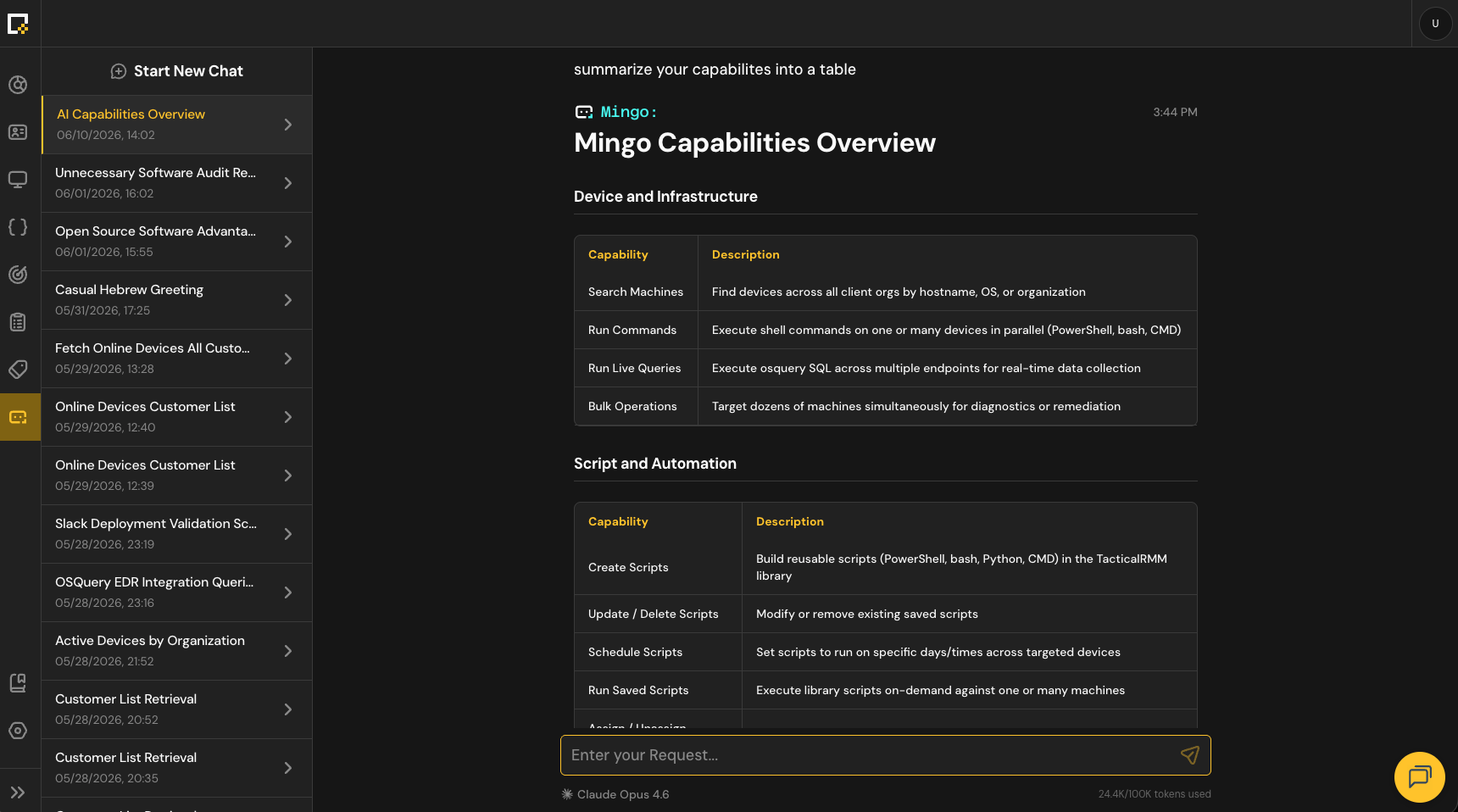
Task: Send the request with paper plane icon
Action: (1190, 755)
